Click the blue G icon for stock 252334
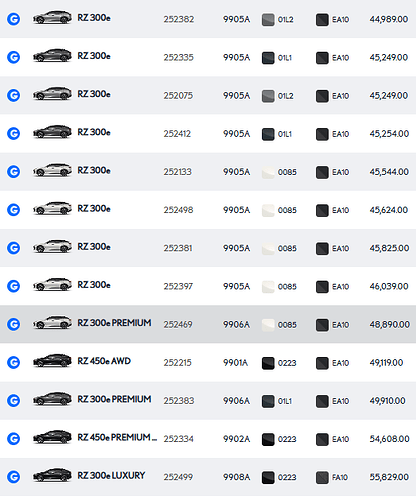 point(14,439)
